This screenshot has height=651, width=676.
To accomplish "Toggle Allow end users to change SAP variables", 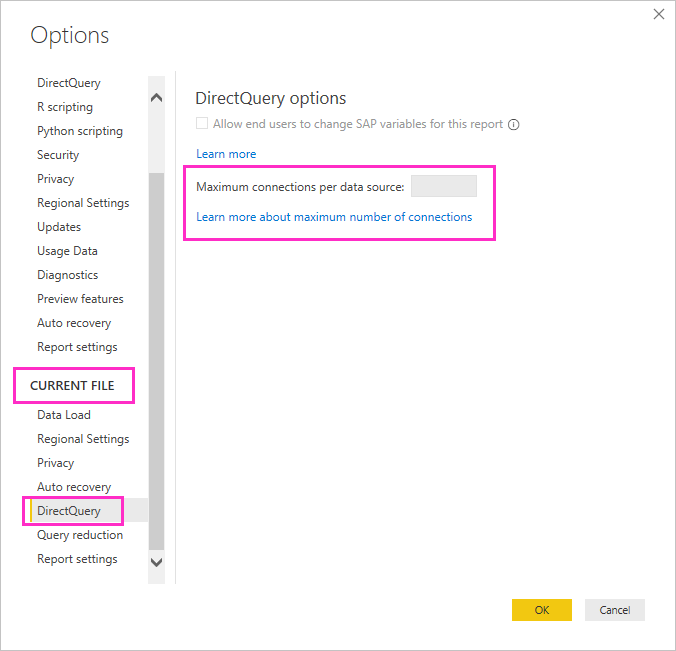I will (x=203, y=125).
